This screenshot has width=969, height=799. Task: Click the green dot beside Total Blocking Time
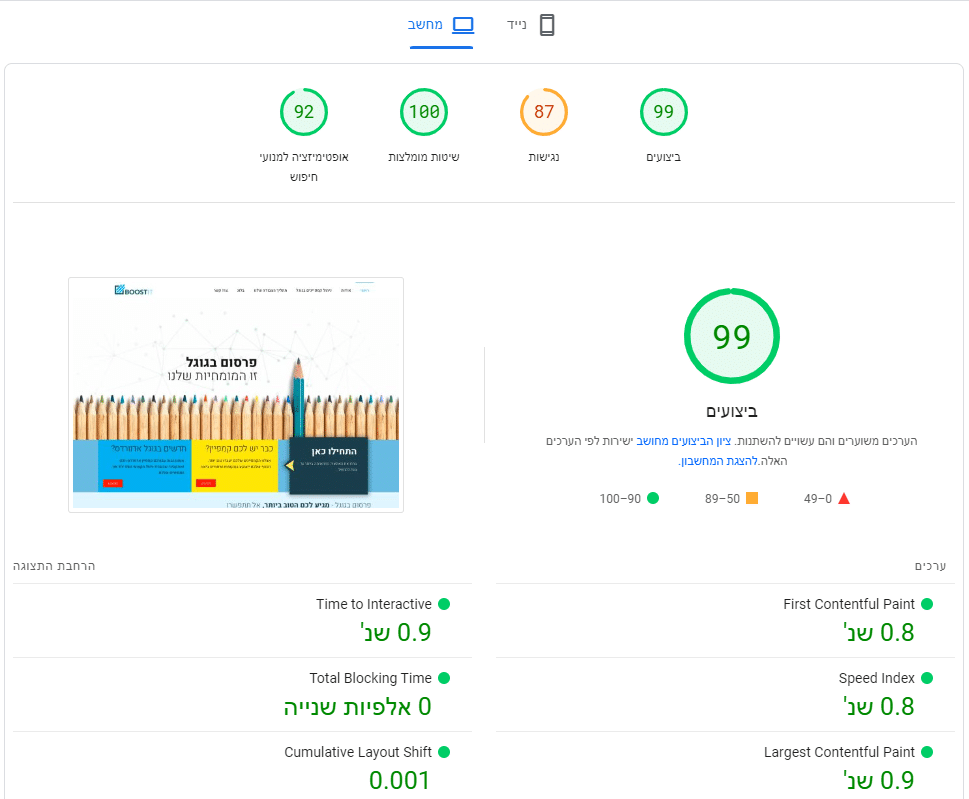click(x=444, y=678)
